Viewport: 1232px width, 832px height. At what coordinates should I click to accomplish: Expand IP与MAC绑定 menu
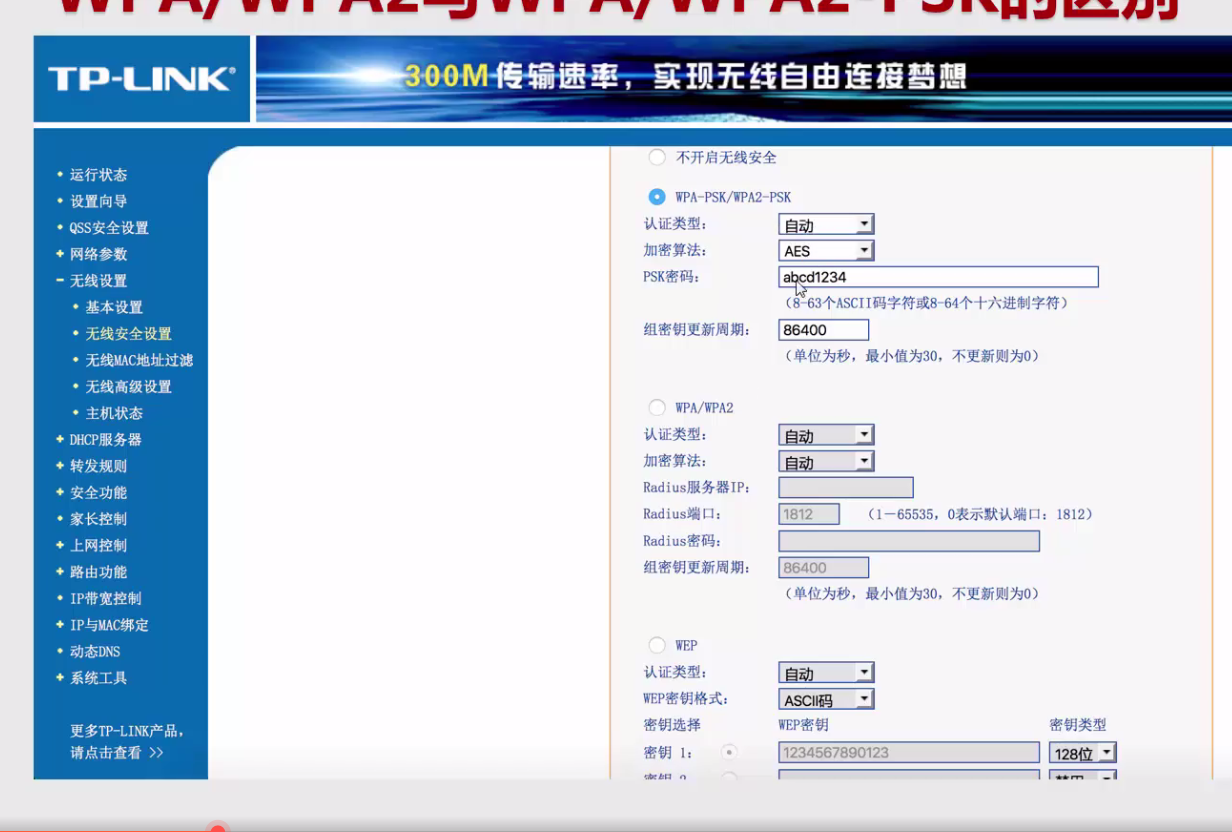coord(108,625)
